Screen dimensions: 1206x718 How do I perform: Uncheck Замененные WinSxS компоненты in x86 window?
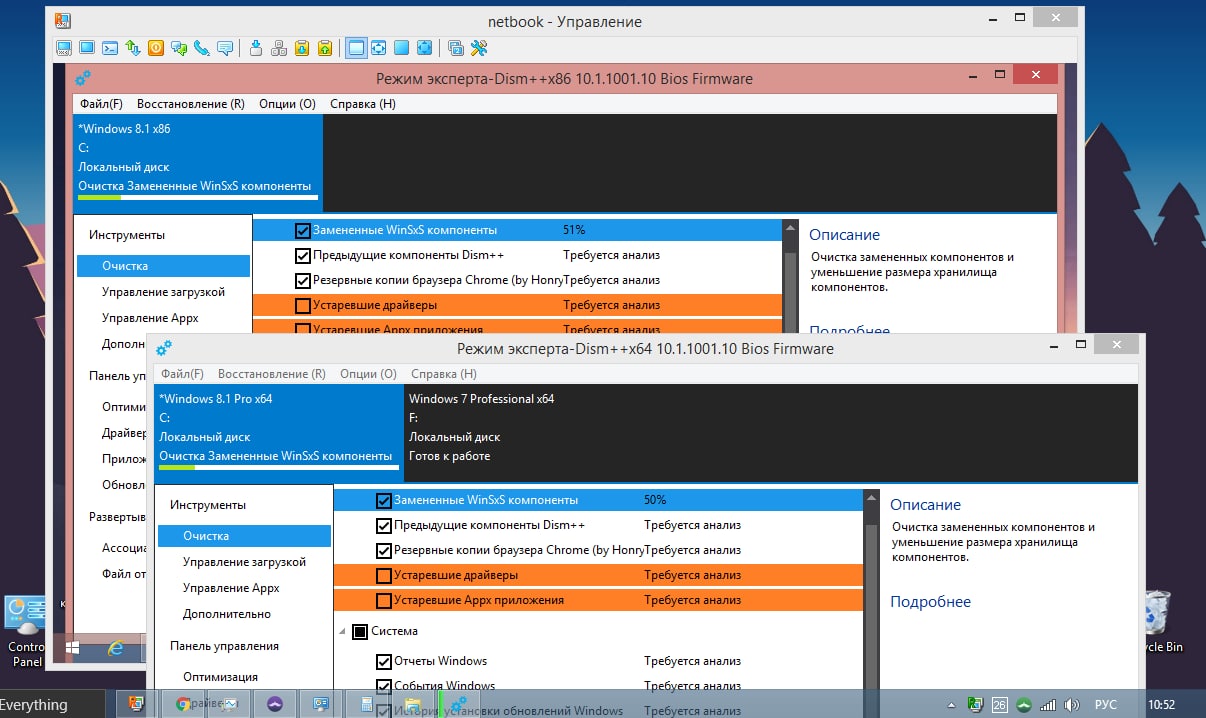[x=303, y=230]
